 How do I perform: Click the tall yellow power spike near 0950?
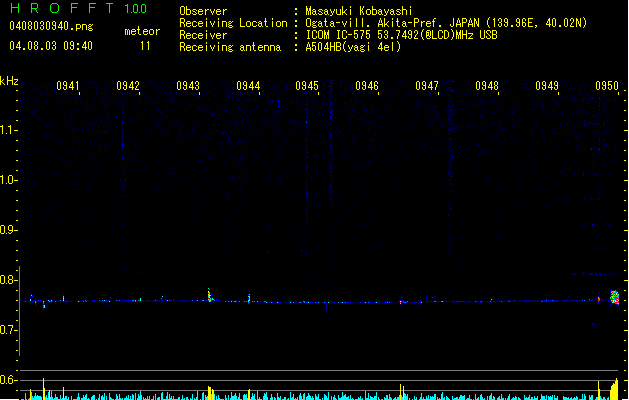[x=616, y=389]
